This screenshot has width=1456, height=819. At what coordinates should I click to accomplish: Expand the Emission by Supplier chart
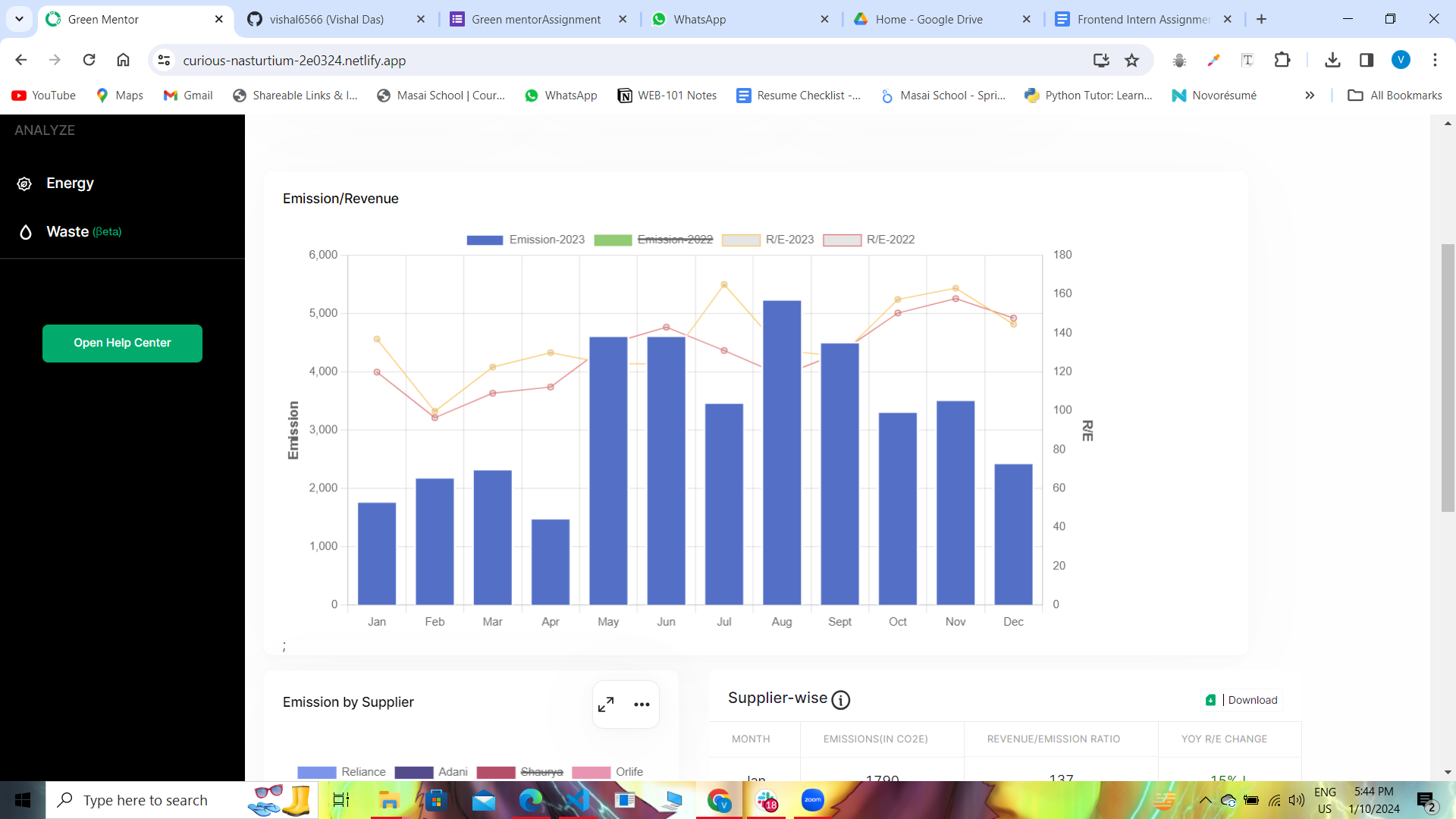[x=606, y=704]
